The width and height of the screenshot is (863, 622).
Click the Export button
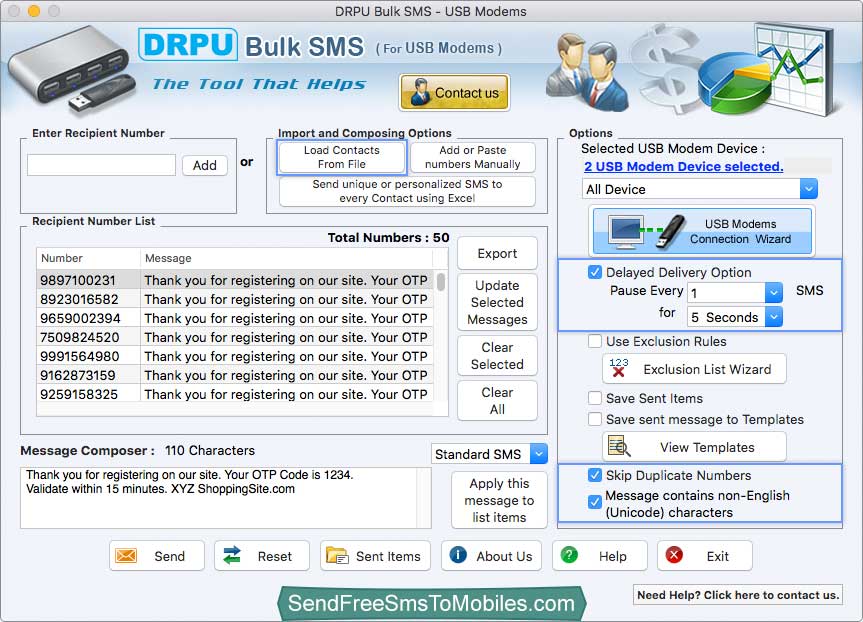497,253
